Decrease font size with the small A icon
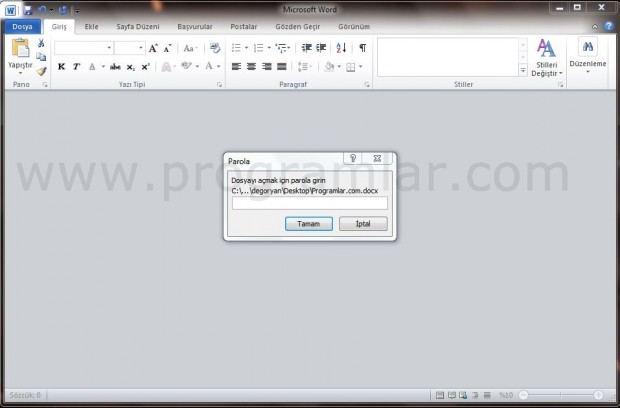 pos(167,48)
